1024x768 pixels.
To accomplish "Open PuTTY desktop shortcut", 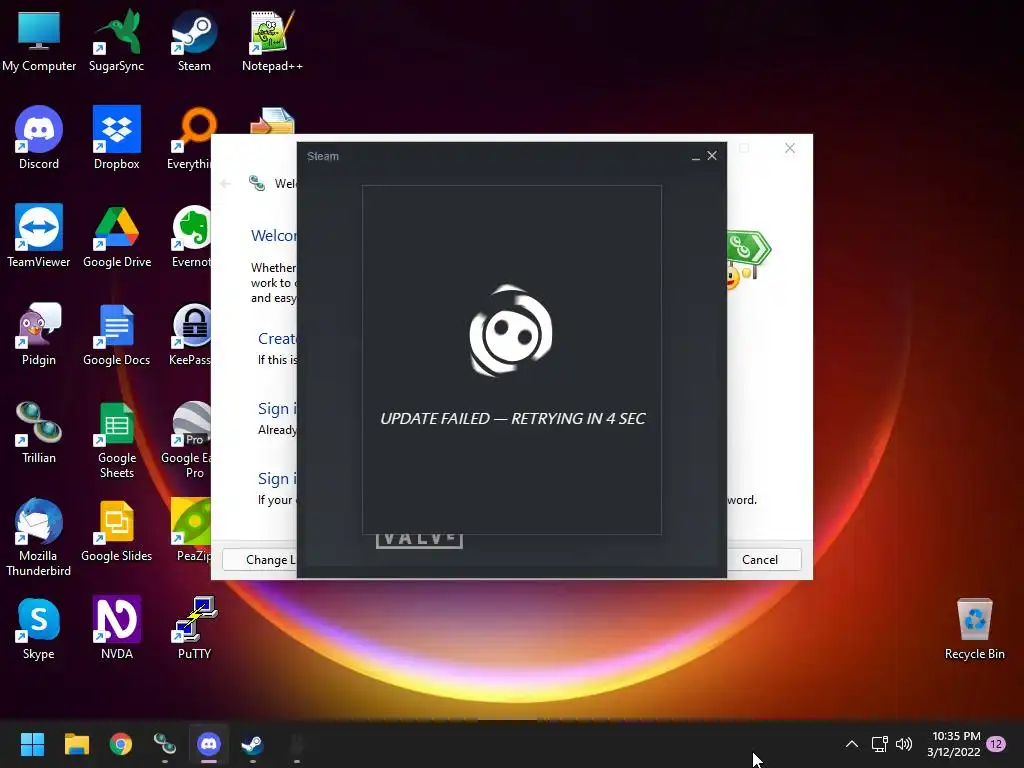I will (195, 628).
